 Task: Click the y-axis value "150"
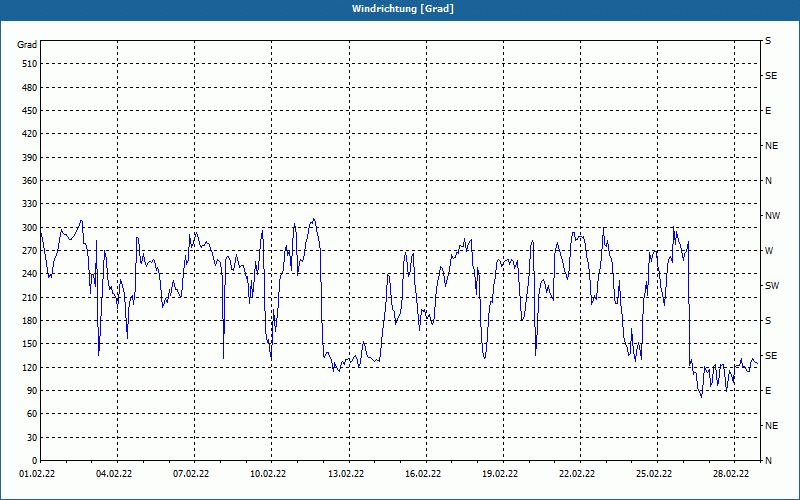click(30, 344)
